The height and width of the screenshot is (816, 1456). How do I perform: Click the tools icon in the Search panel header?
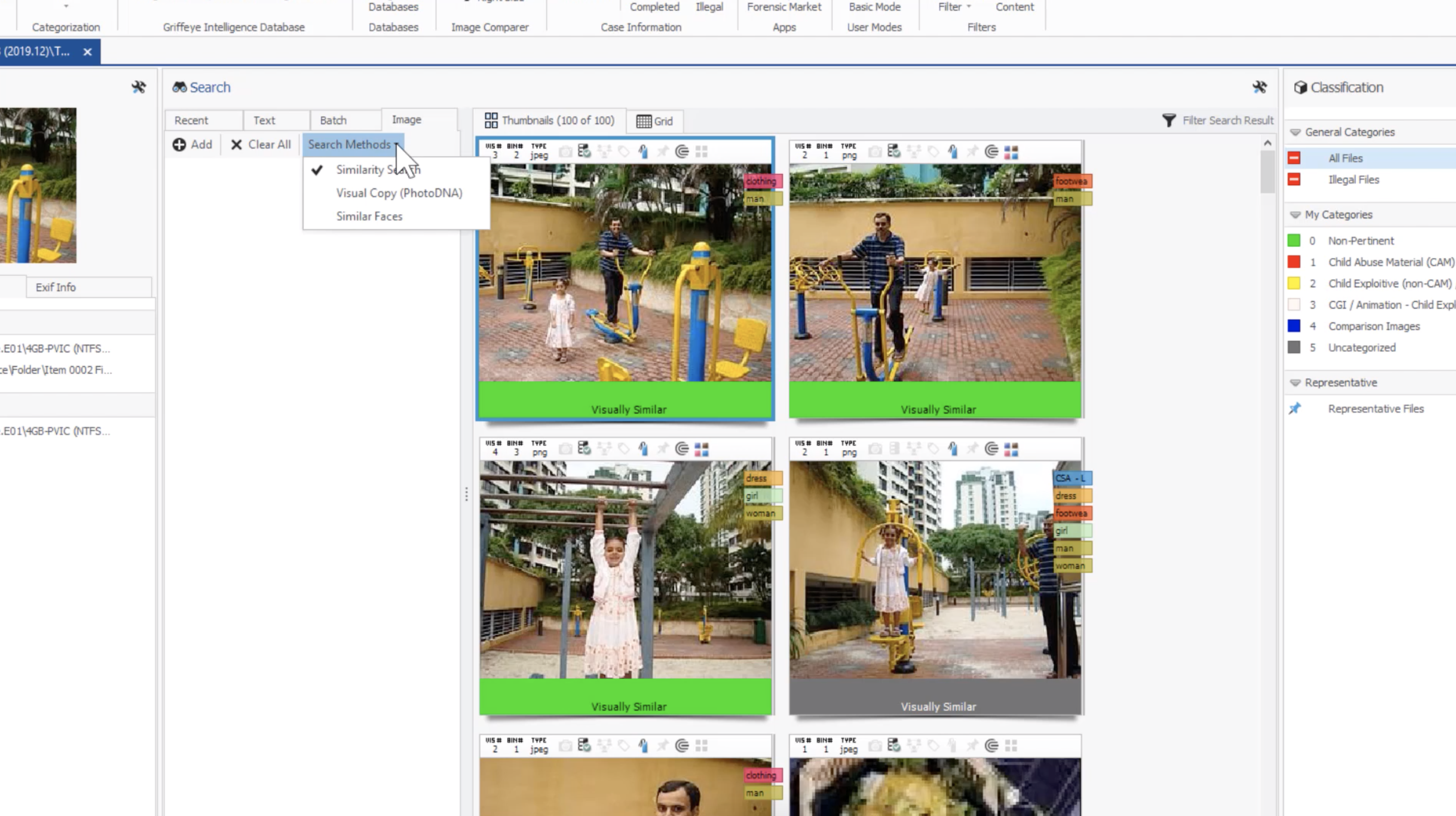1259,87
